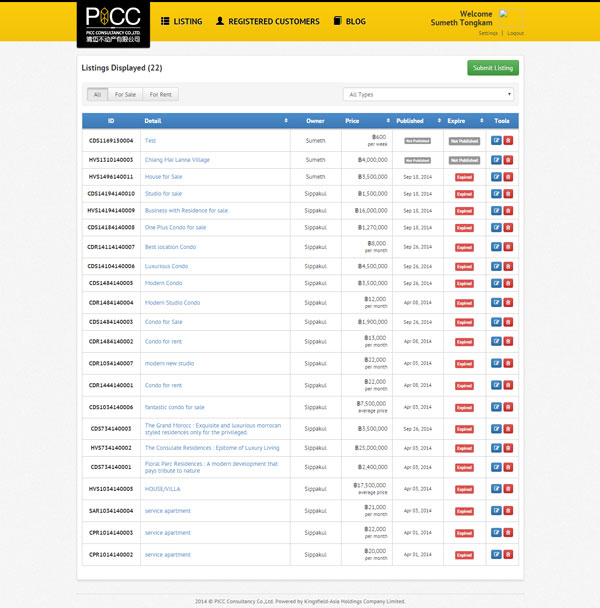Click the user avatar image

512,18
